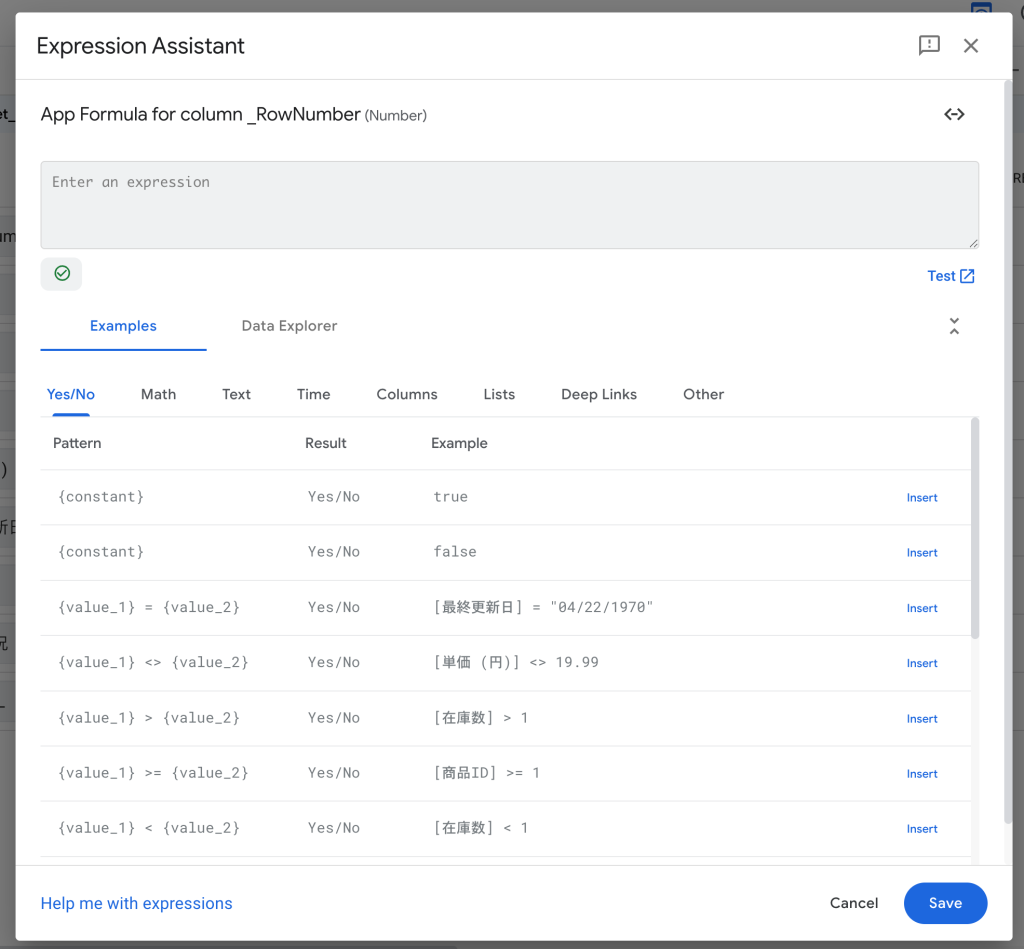Type in the Enter an expression field
Image resolution: width=1024 pixels, height=949 pixels.
(509, 205)
